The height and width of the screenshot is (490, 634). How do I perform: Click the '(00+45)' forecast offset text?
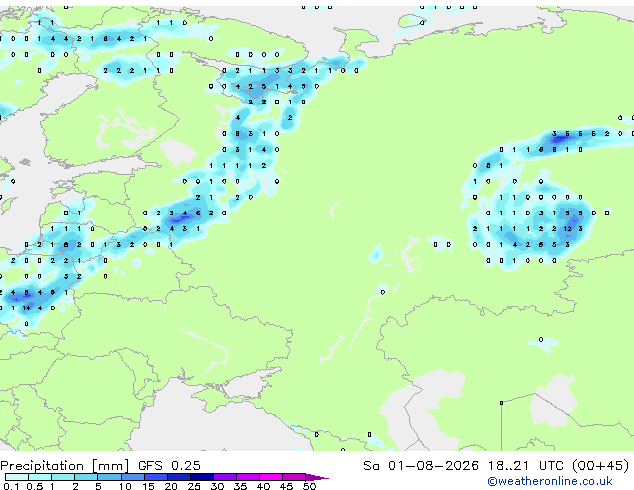pyautogui.click(x=601, y=466)
